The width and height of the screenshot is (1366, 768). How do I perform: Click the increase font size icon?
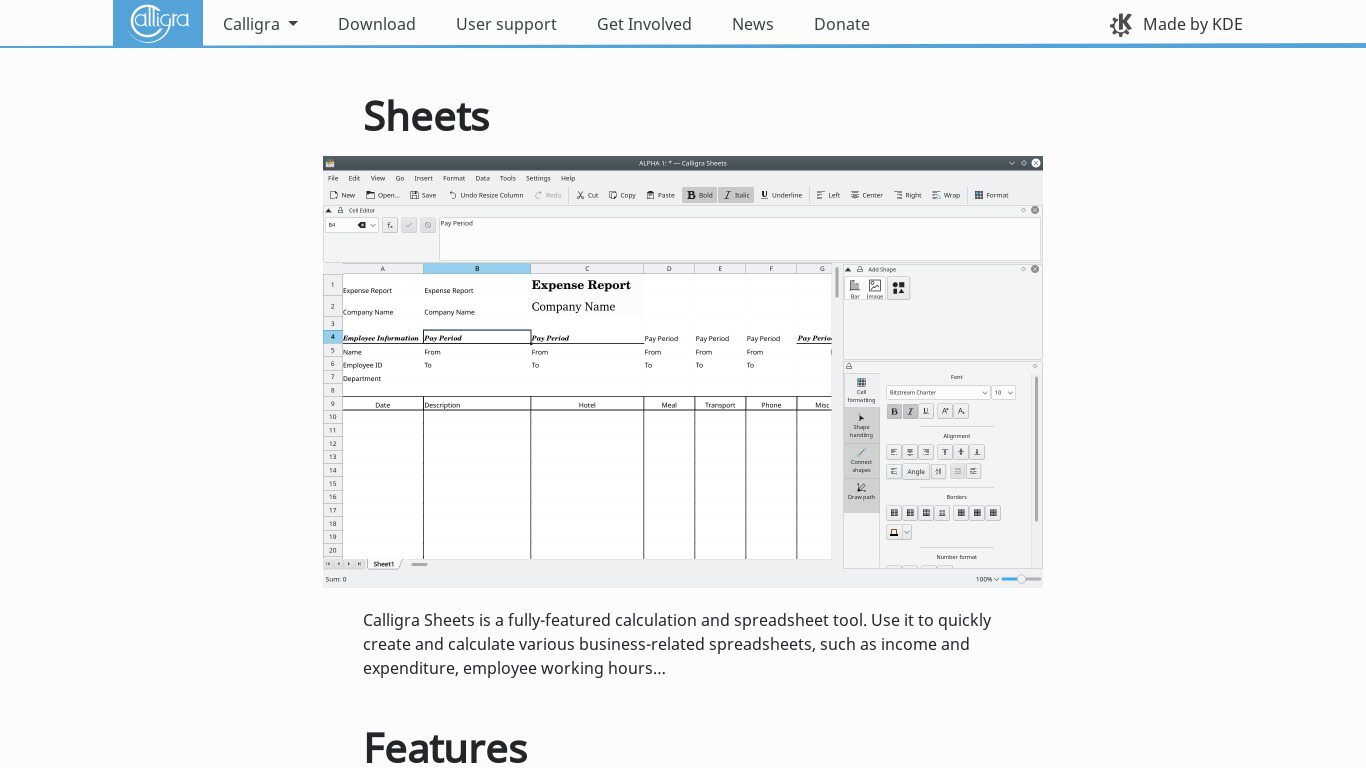(x=945, y=411)
